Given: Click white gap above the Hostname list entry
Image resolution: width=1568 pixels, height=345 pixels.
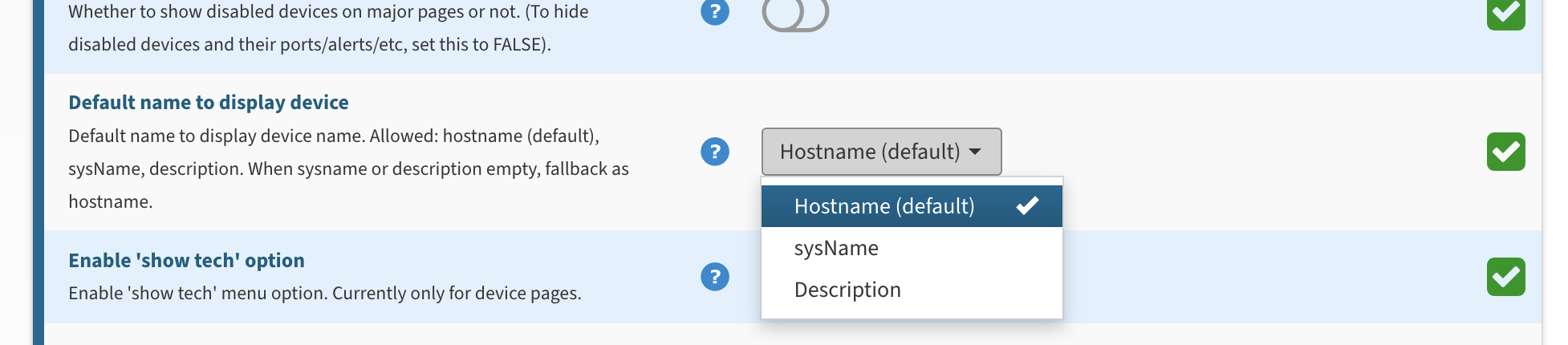Looking at the screenshot, I should [912, 181].
